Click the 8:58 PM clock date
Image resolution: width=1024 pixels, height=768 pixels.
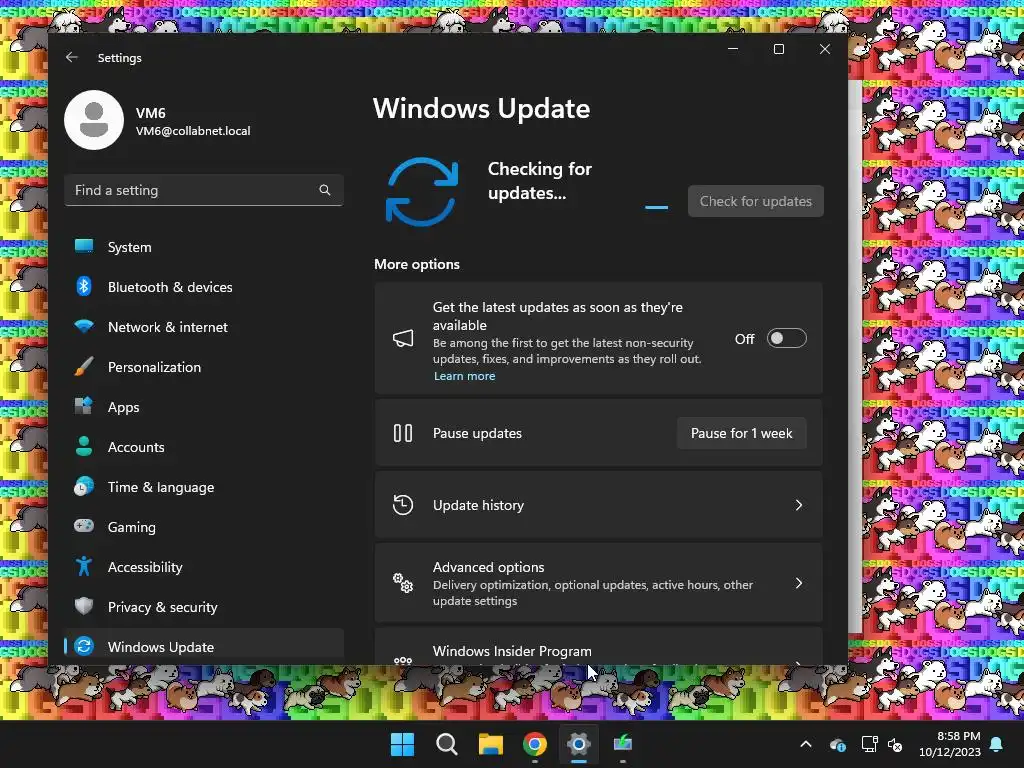(950, 744)
